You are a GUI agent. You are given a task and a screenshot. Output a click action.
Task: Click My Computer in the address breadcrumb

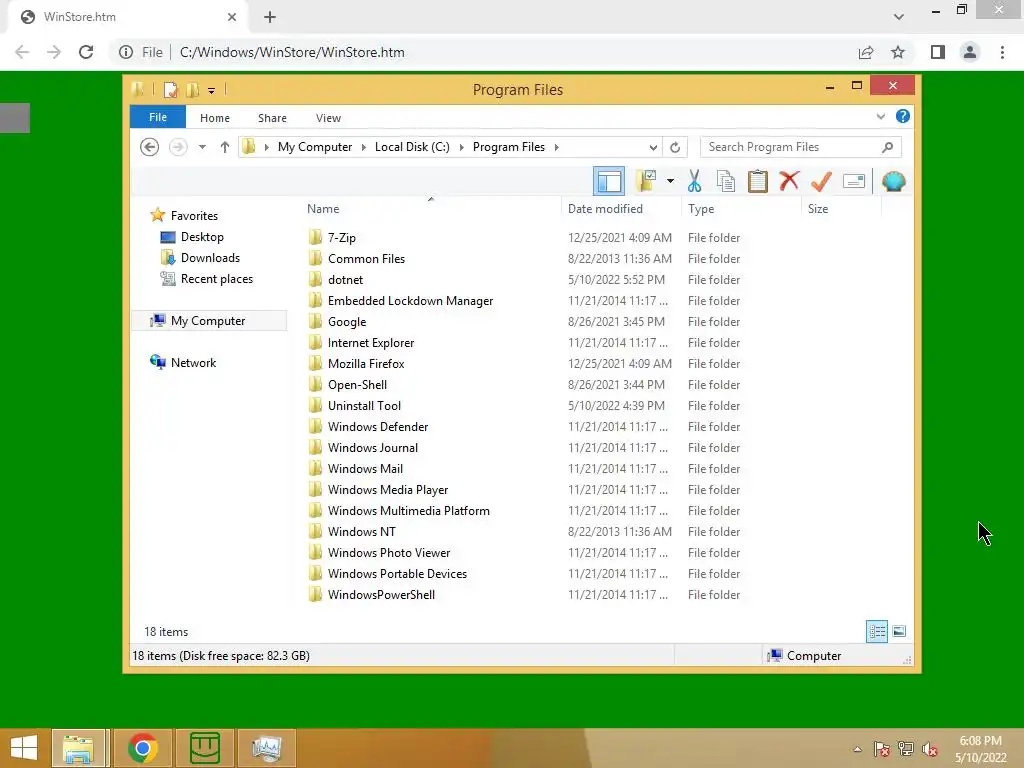(x=315, y=147)
